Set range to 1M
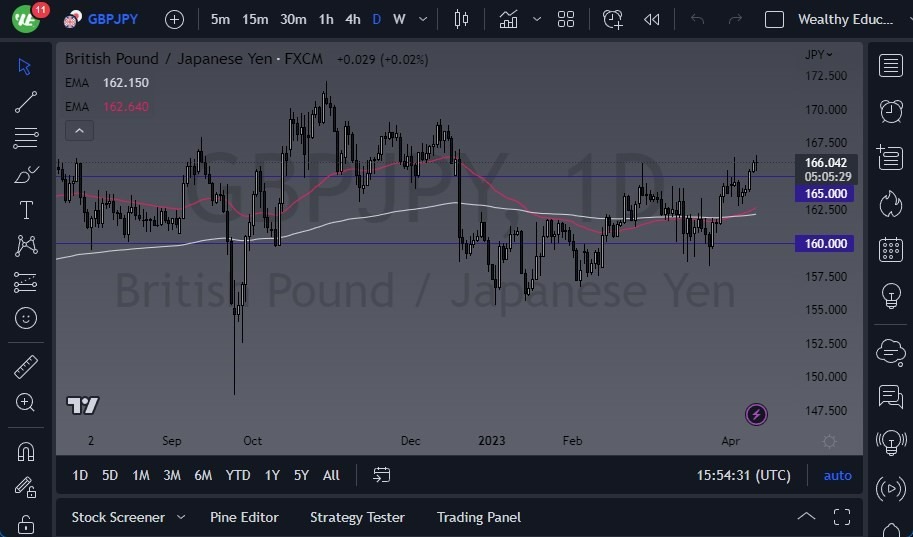 coord(141,475)
